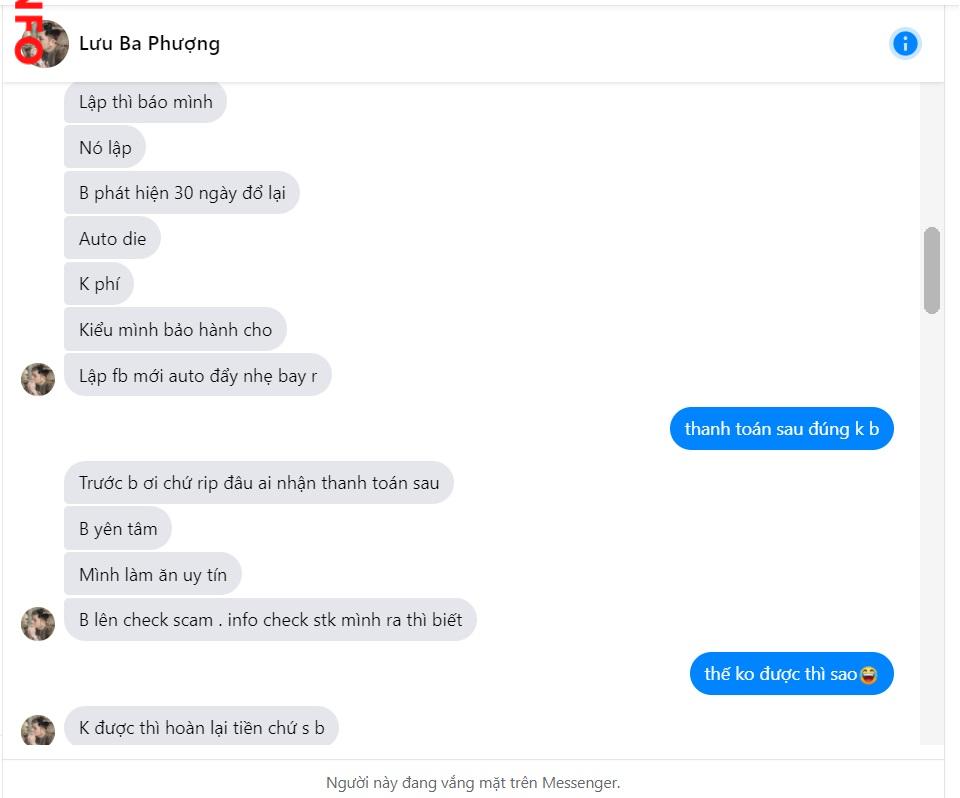Viewport: 960px width, 798px height.
Task: Click avatar beside "K được thì hoàn lại" message
Action: 38,730
